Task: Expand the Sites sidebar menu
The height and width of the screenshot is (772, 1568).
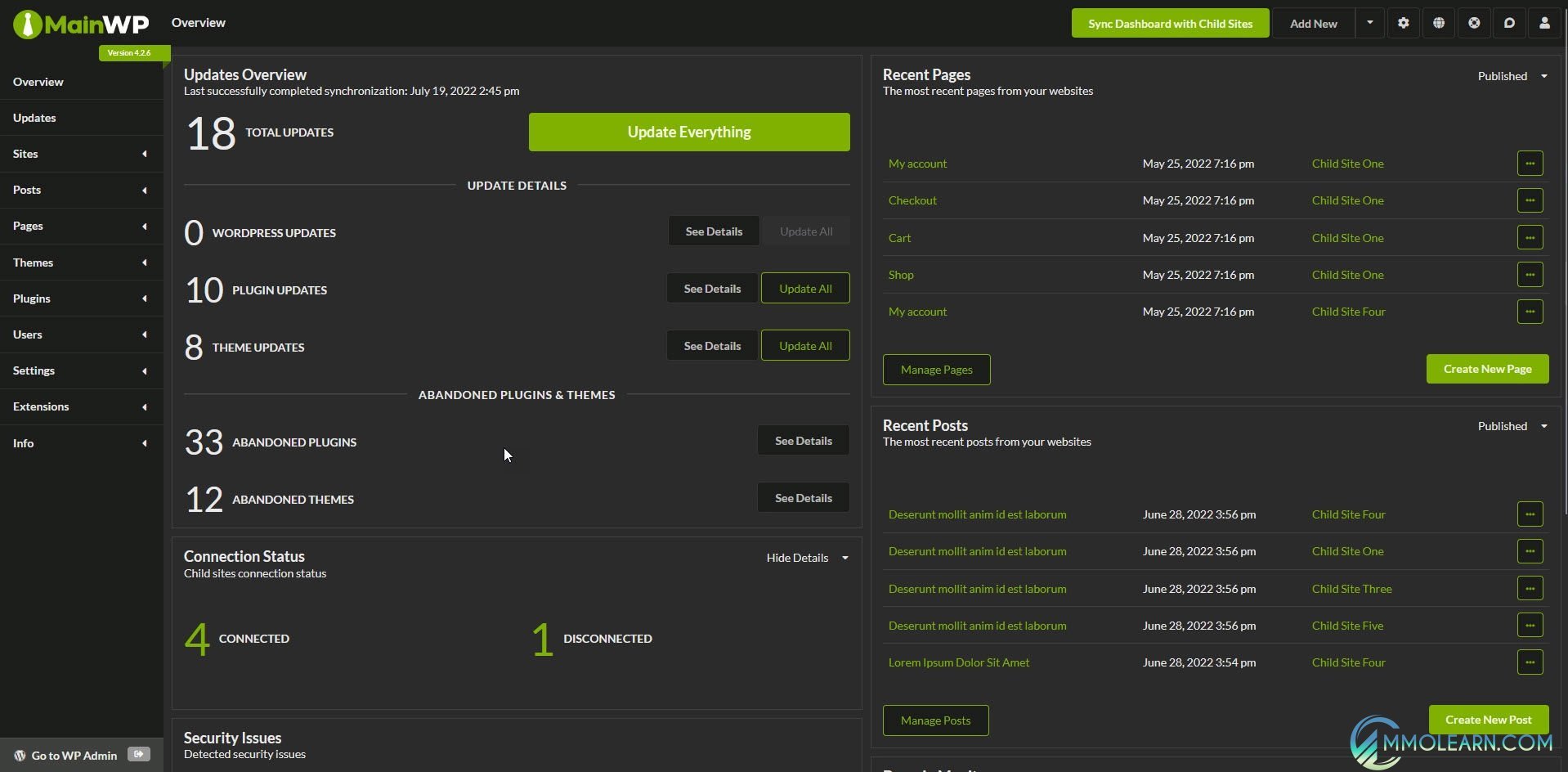Action: coord(81,154)
